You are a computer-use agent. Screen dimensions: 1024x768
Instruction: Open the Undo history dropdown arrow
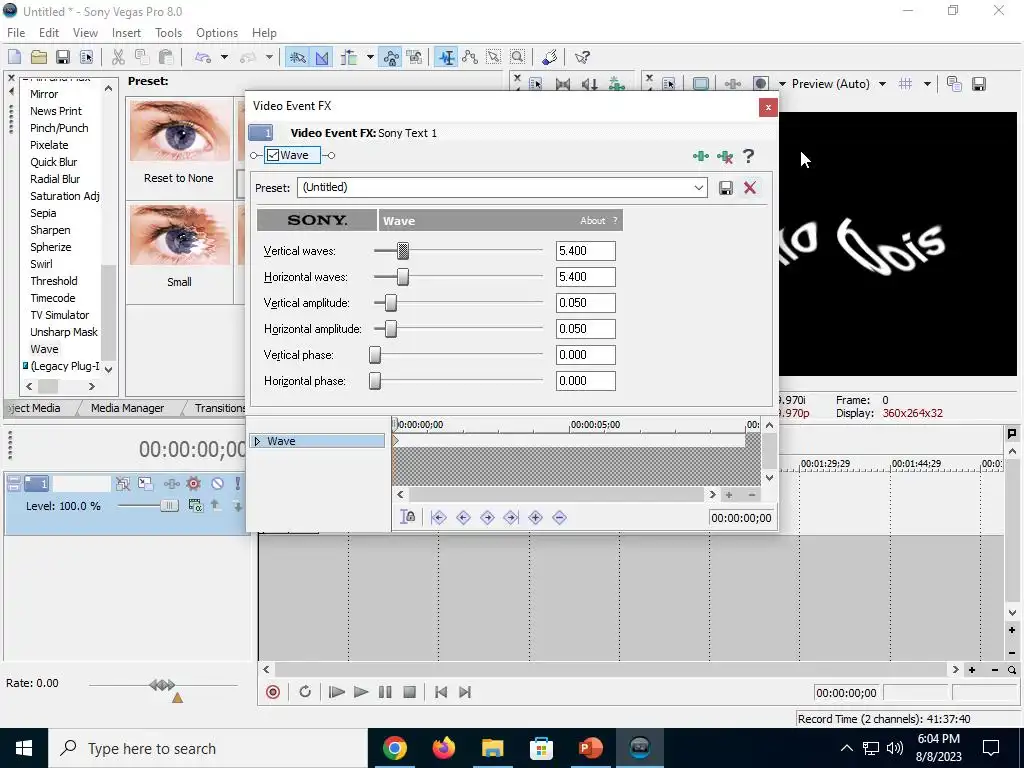coord(224,57)
